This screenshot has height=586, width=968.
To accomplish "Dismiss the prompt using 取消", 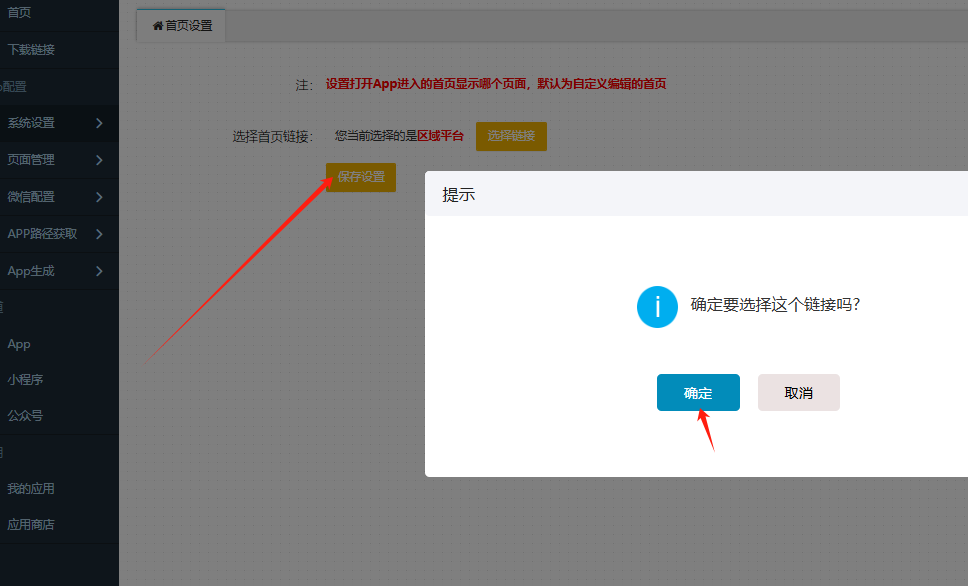I will [798, 393].
